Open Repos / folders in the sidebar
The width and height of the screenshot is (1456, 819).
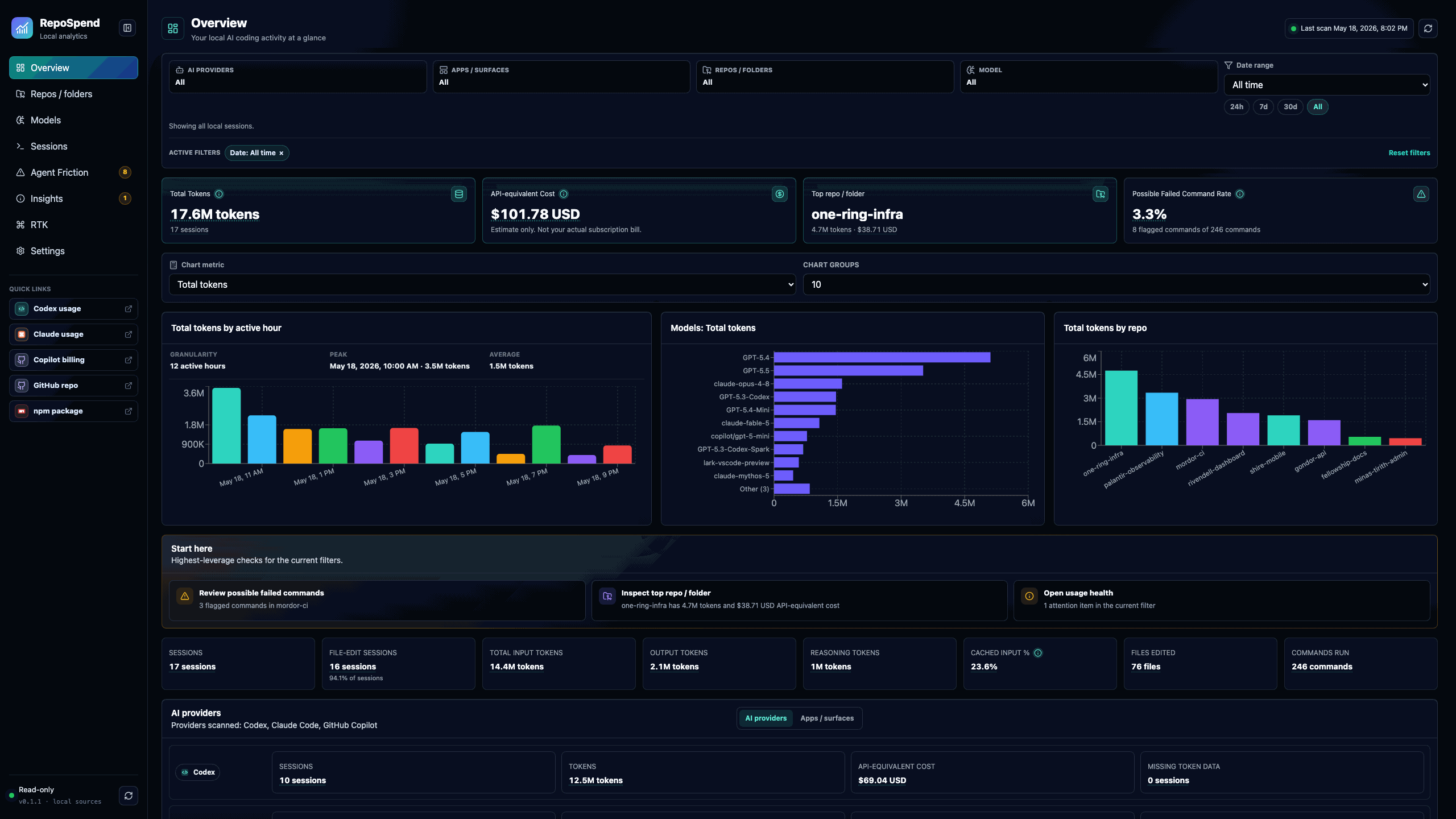(73, 94)
